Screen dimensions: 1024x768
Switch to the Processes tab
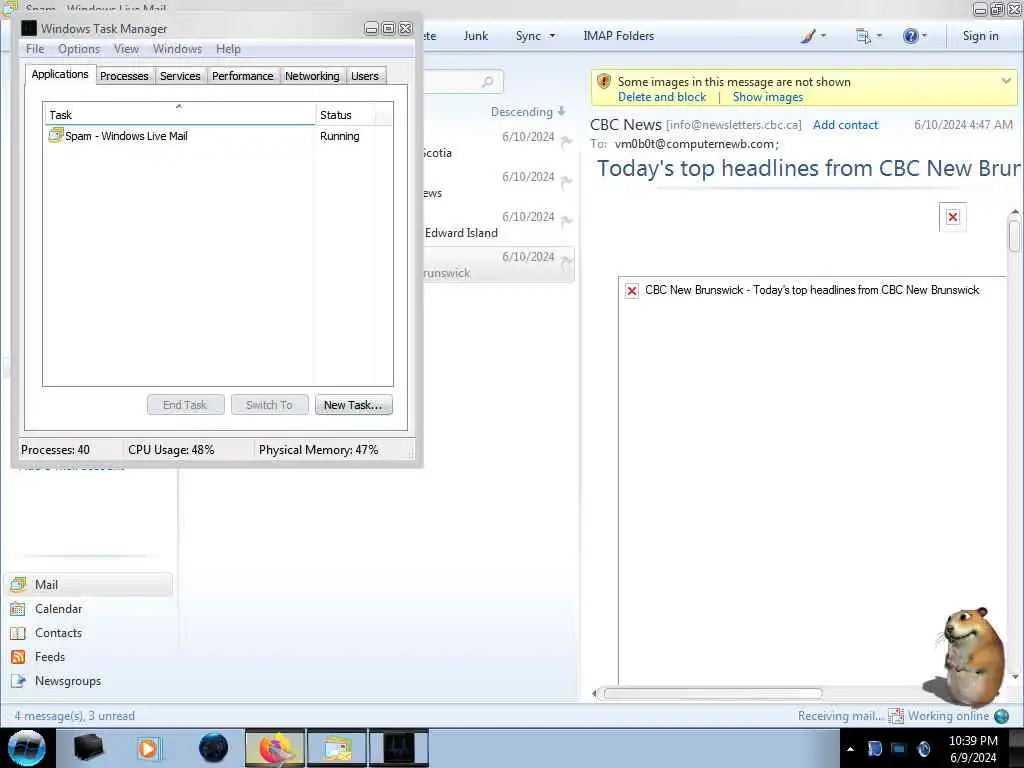(124, 76)
